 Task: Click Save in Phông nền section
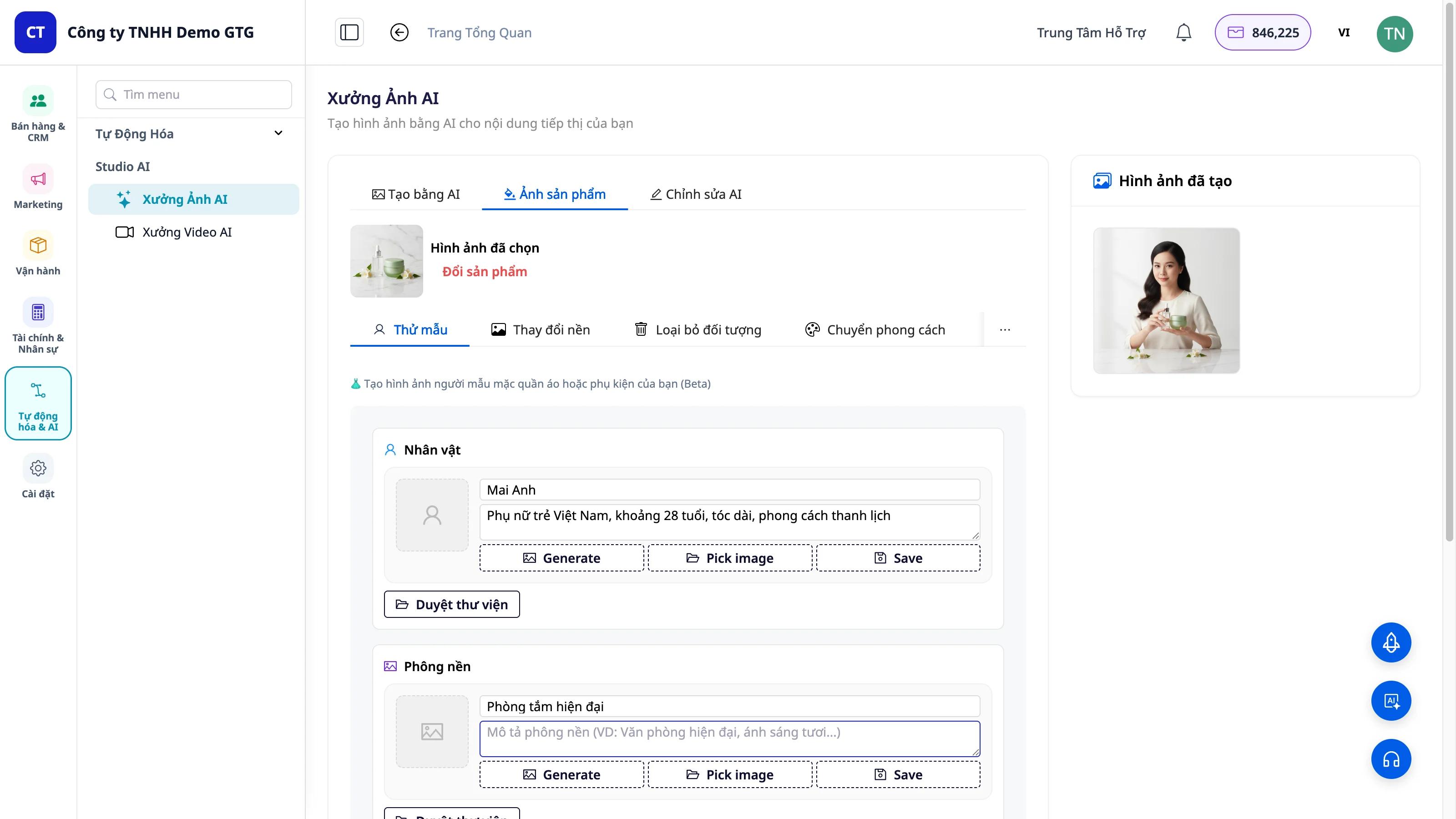898,774
